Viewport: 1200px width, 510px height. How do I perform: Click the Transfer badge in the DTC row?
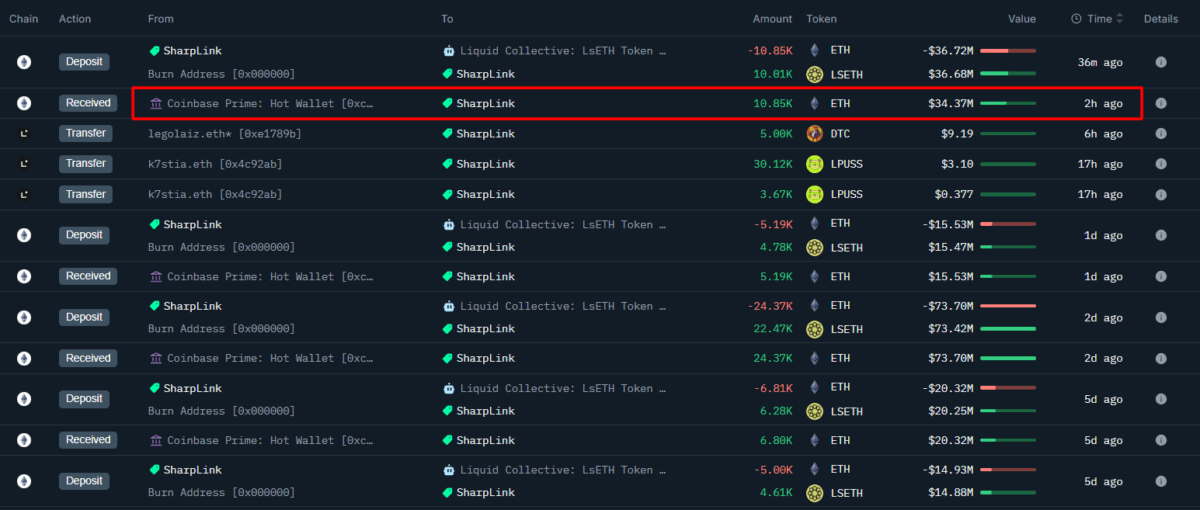(x=85, y=134)
